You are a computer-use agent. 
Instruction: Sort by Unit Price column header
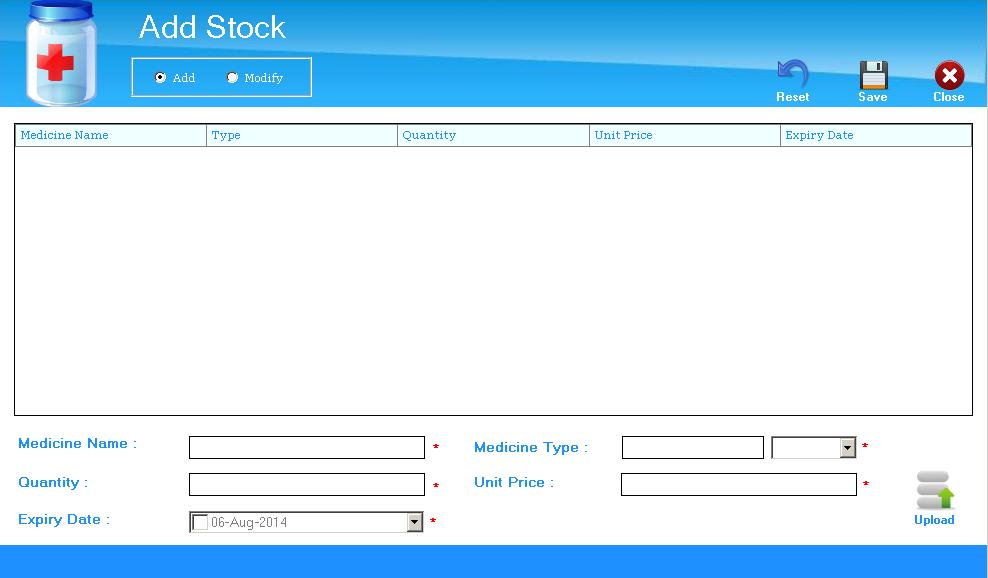[x=685, y=136]
